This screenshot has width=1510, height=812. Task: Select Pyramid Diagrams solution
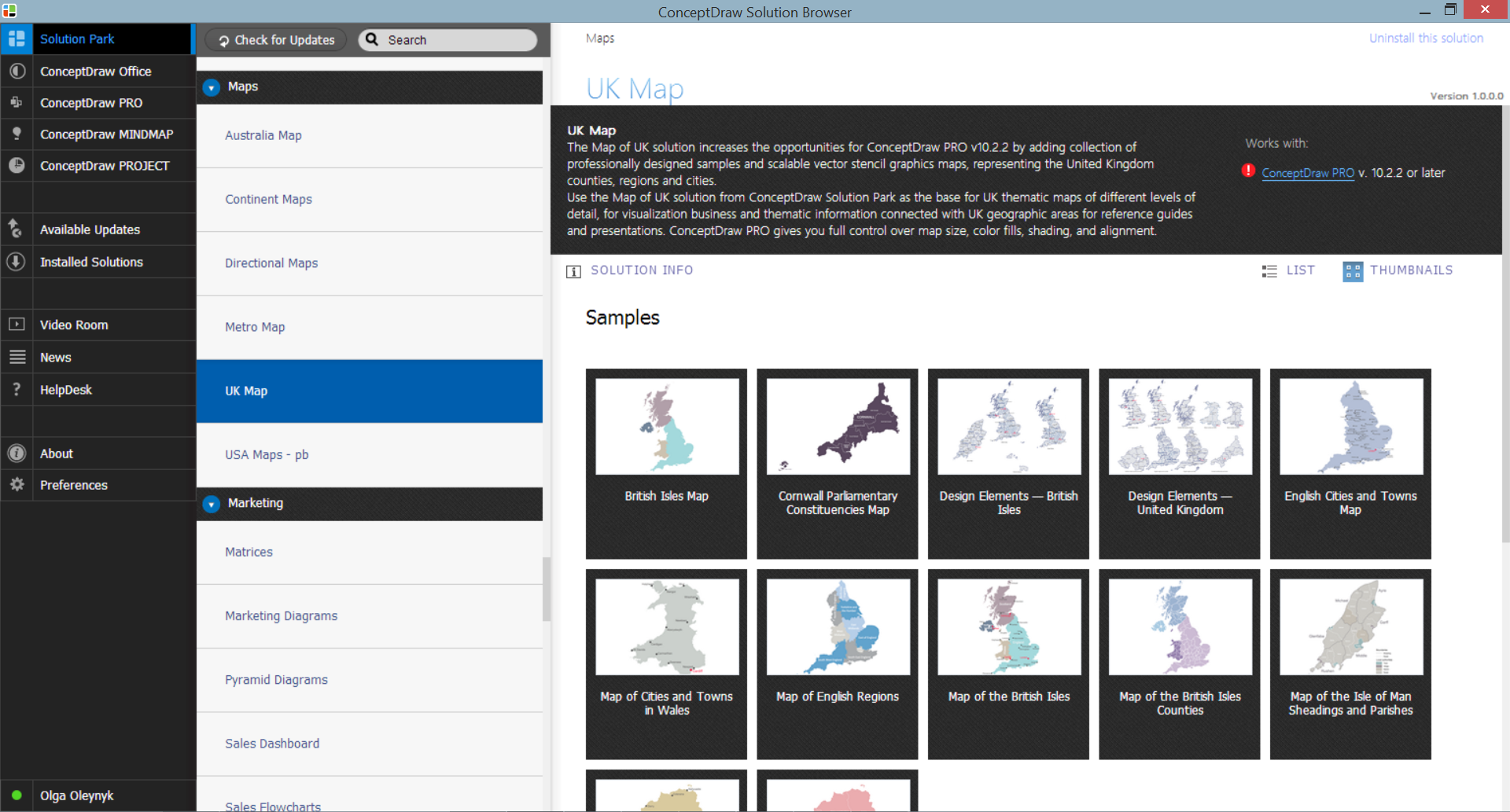pos(370,679)
